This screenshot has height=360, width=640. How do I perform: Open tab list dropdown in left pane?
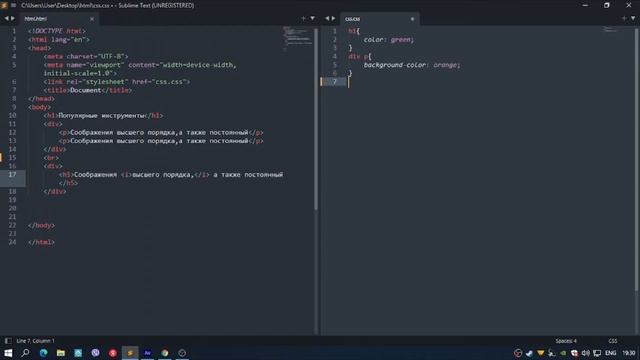[313, 18]
